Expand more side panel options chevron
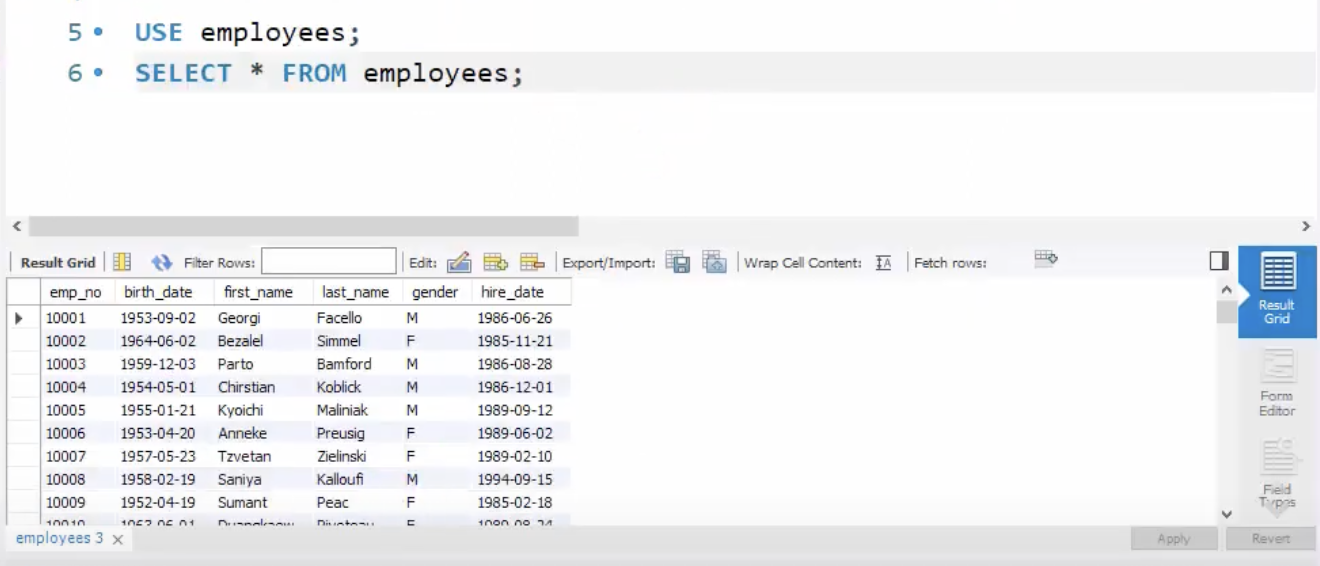 coord(1277,508)
